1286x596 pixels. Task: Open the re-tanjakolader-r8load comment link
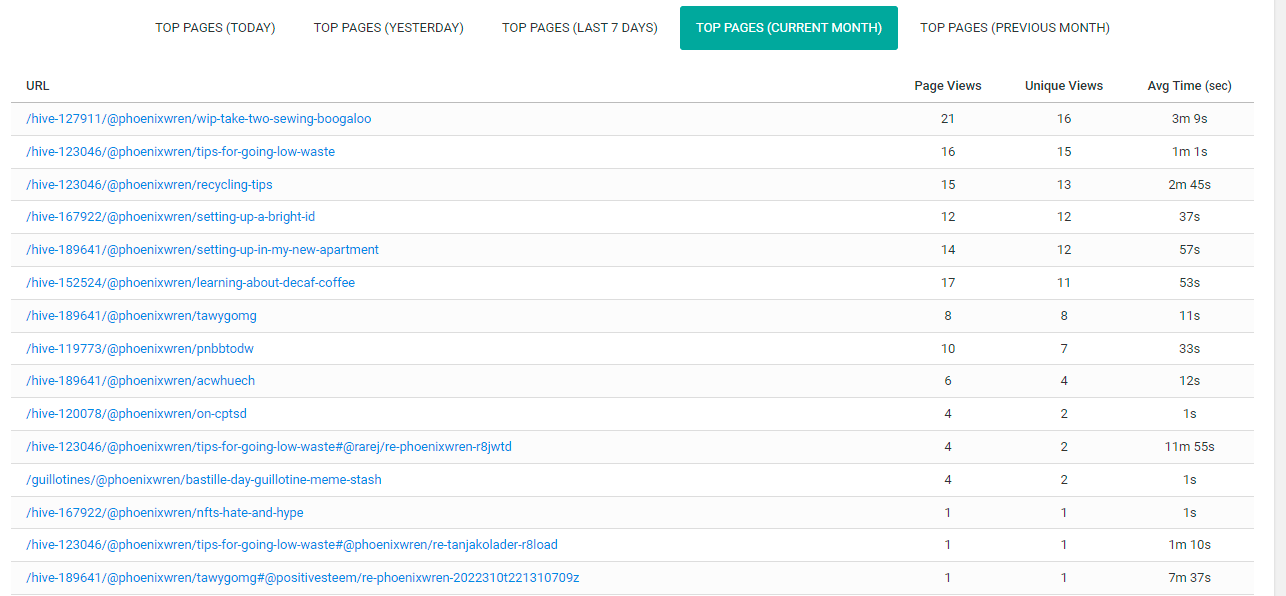292,545
